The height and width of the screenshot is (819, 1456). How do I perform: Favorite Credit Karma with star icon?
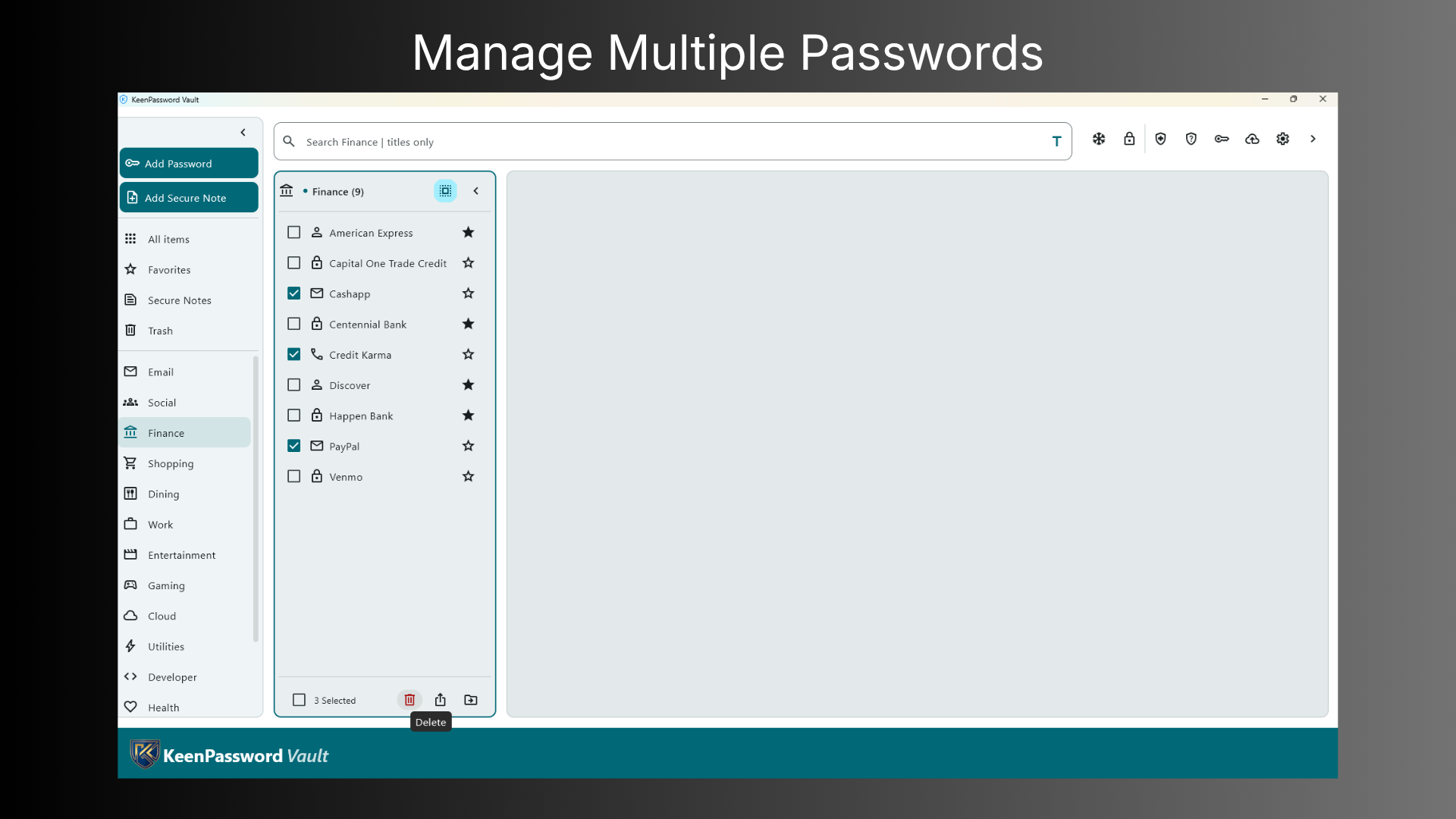pyautogui.click(x=469, y=354)
